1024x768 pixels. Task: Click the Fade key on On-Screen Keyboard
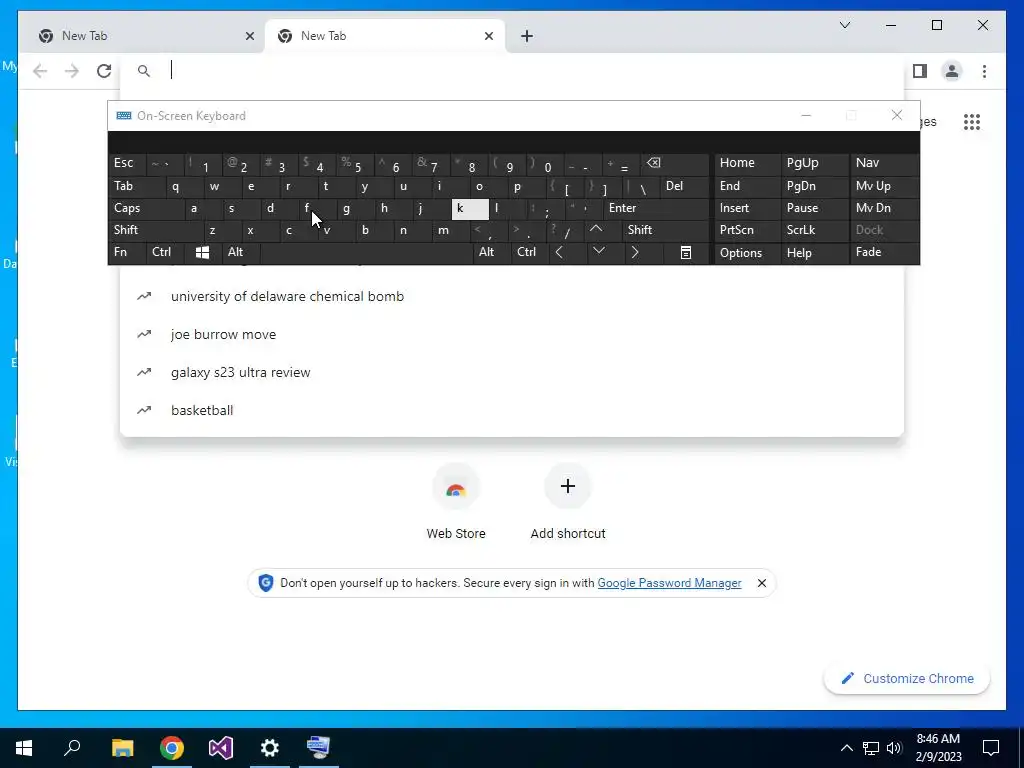pyautogui.click(x=884, y=253)
